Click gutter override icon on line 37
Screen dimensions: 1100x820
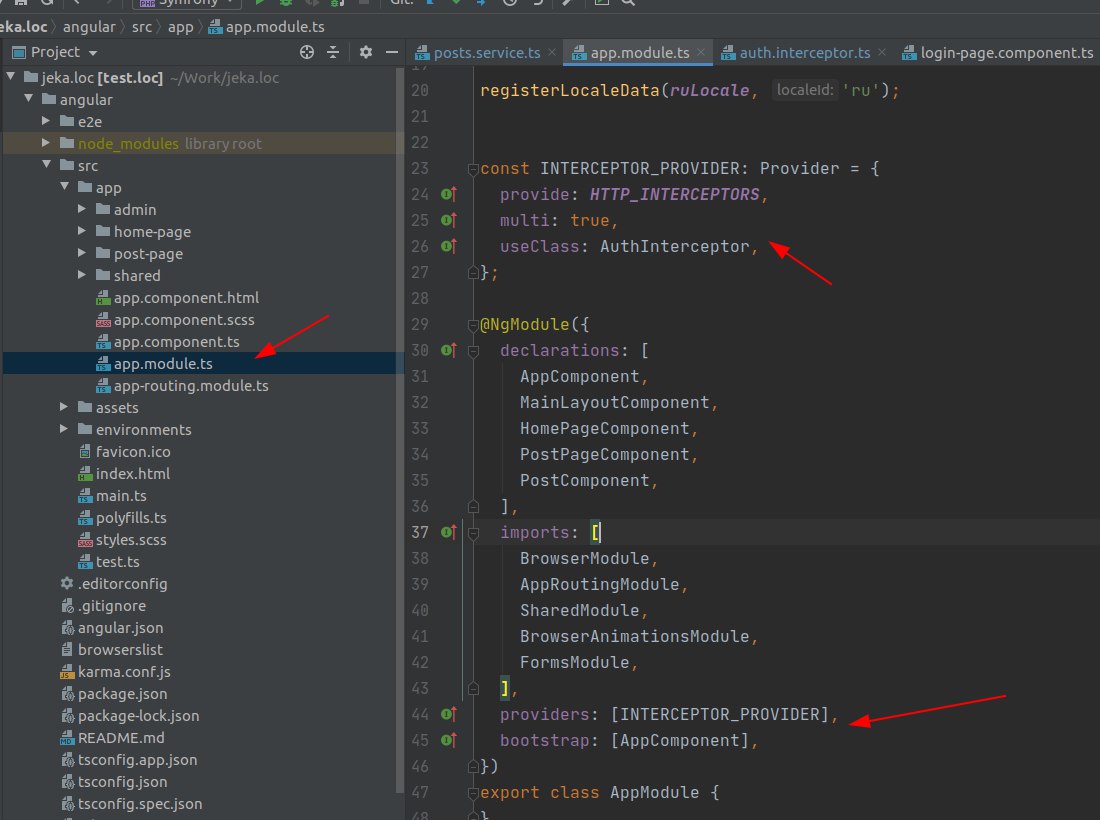449,532
